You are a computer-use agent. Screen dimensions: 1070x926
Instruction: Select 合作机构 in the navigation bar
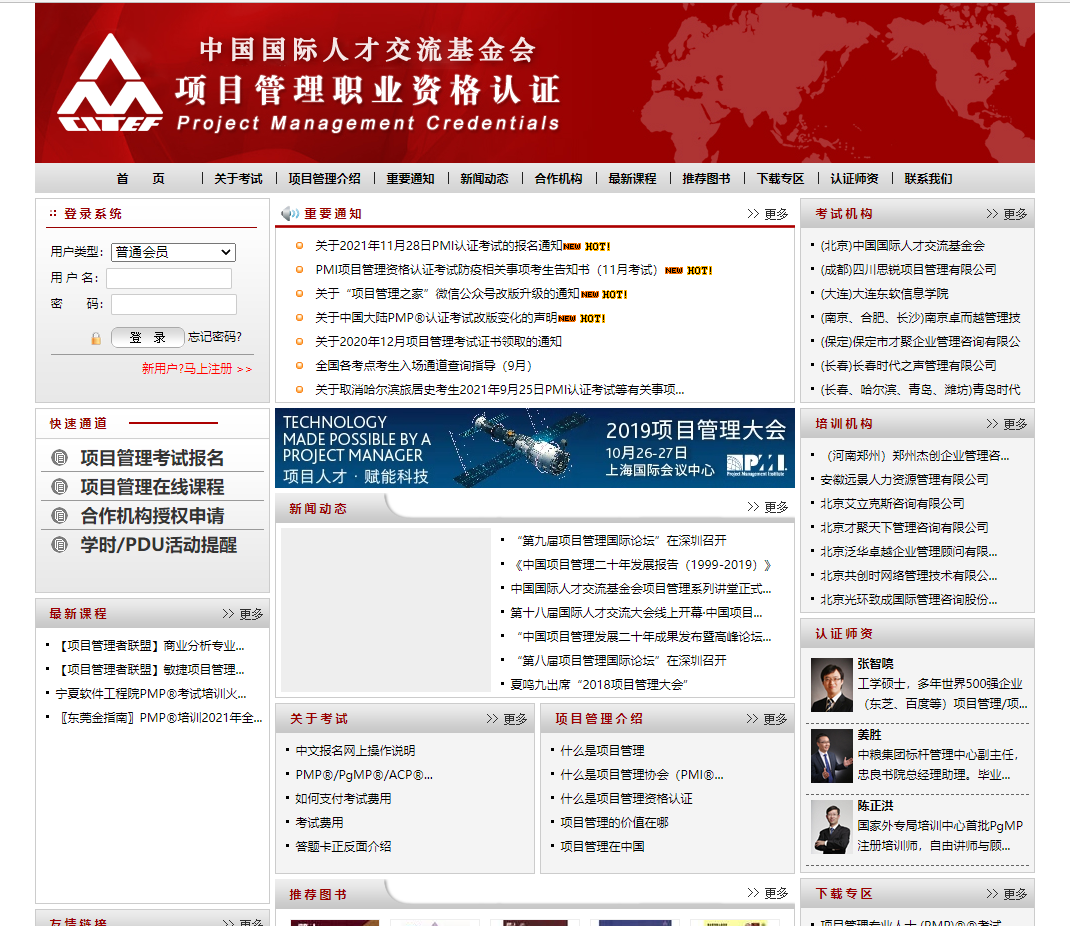point(558,179)
